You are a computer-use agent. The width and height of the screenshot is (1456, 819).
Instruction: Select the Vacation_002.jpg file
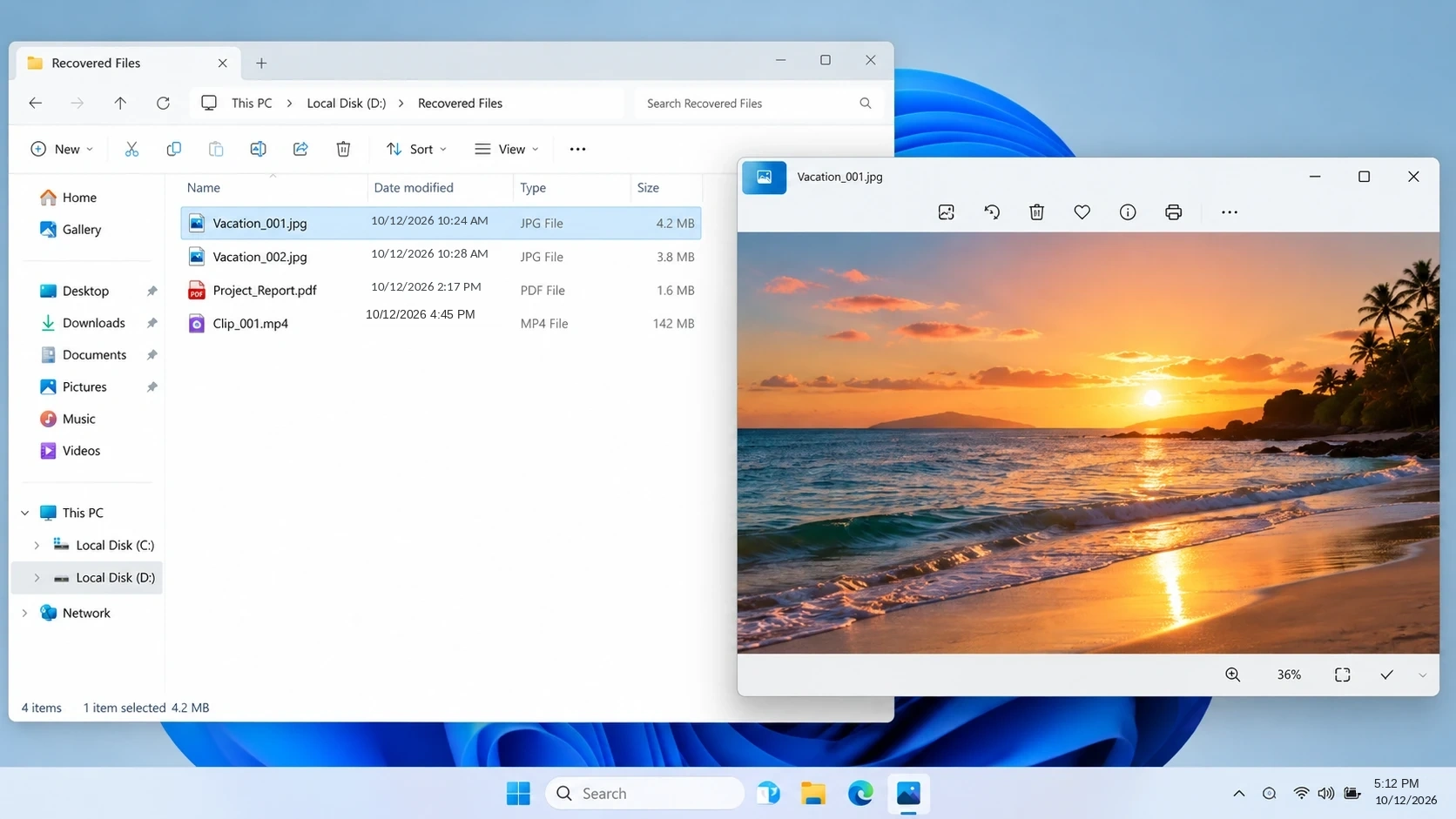click(x=441, y=257)
